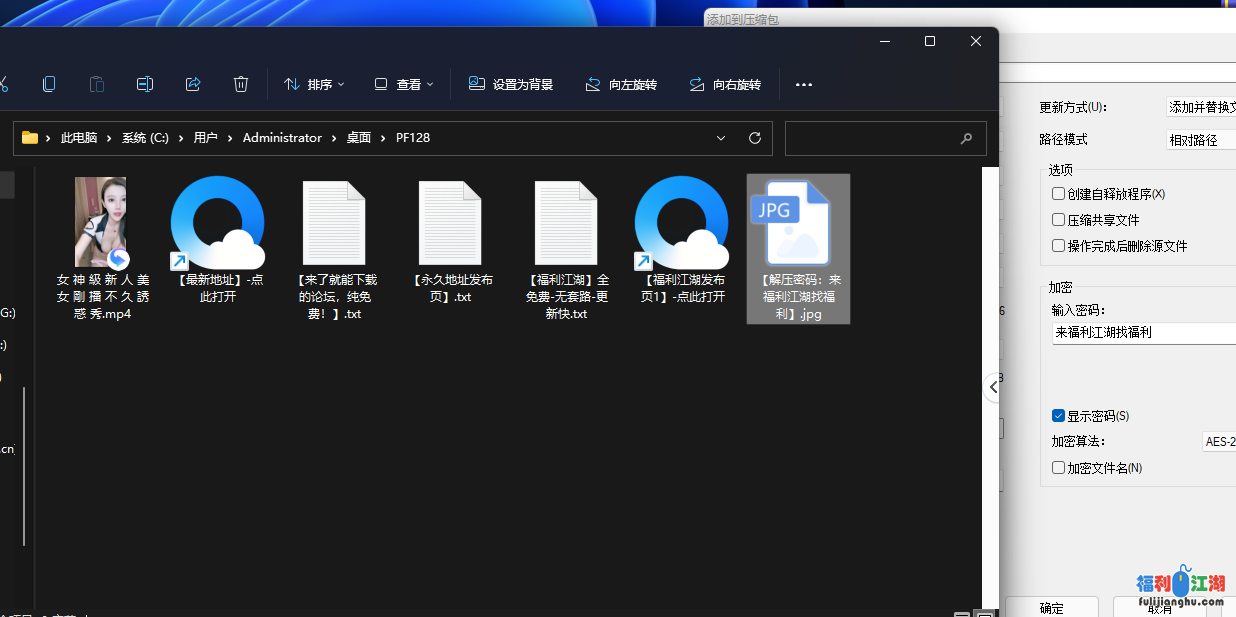The height and width of the screenshot is (617, 1236).
Task: Uncheck the 显示密码 option
Action: pos(1058,415)
